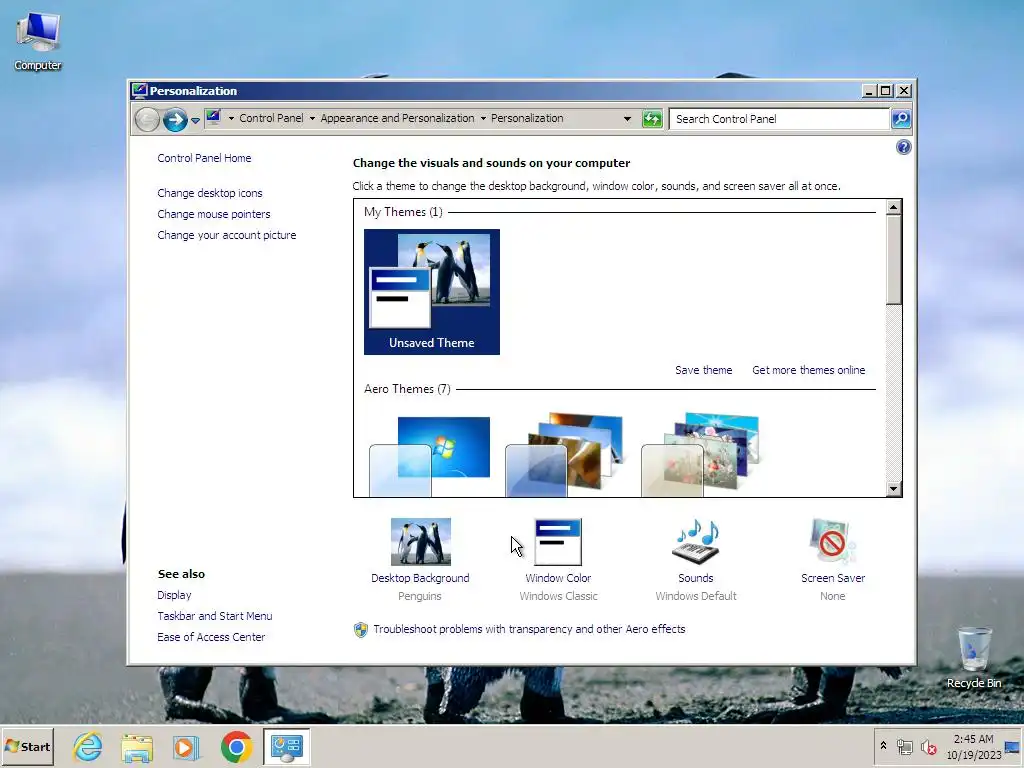Click the muted volume tray icon
This screenshot has width=1024, height=768.
pyautogui.click(x=928, y=746)
